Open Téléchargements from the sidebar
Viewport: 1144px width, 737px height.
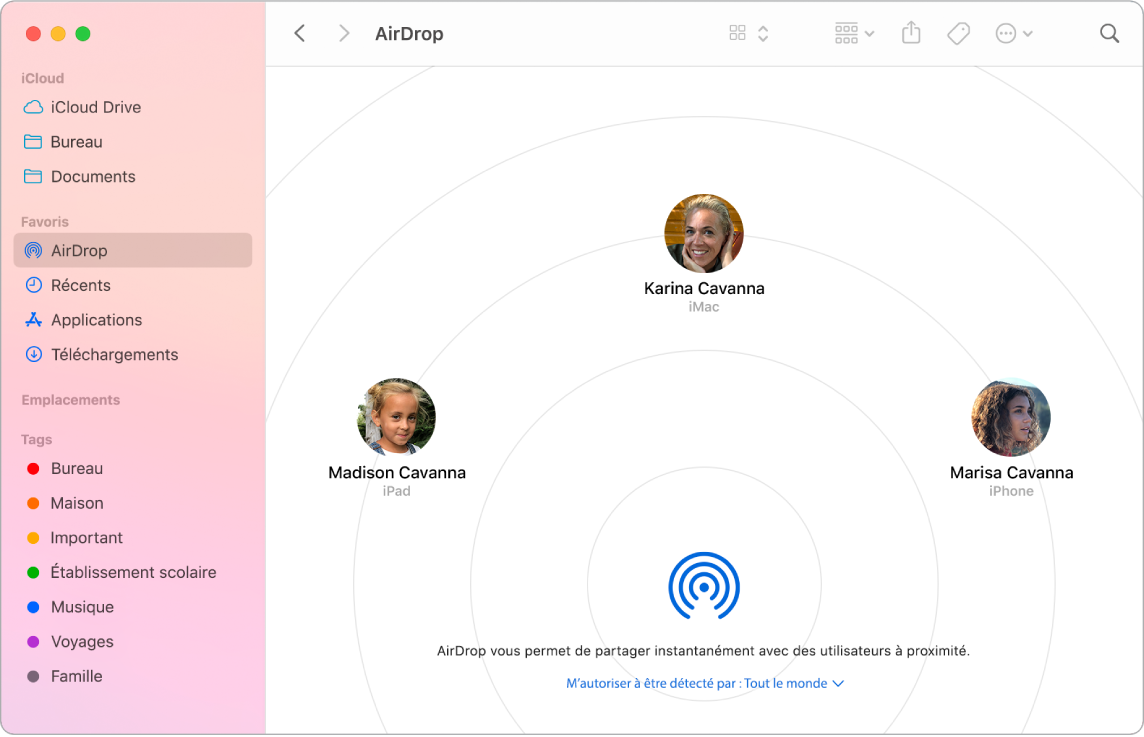tap(114, 354)
